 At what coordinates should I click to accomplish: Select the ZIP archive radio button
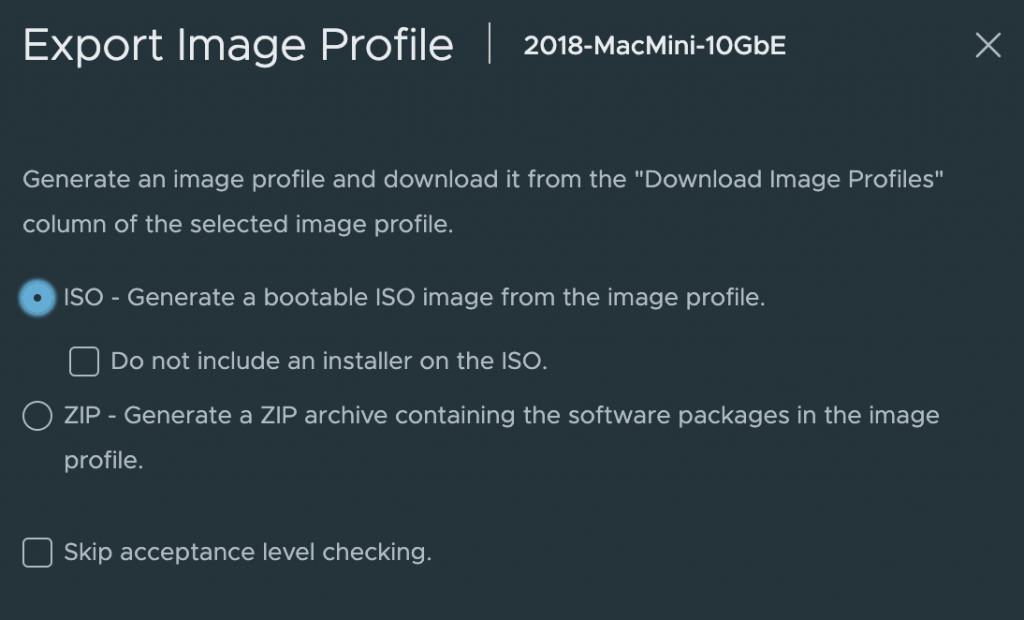[37, 416]
